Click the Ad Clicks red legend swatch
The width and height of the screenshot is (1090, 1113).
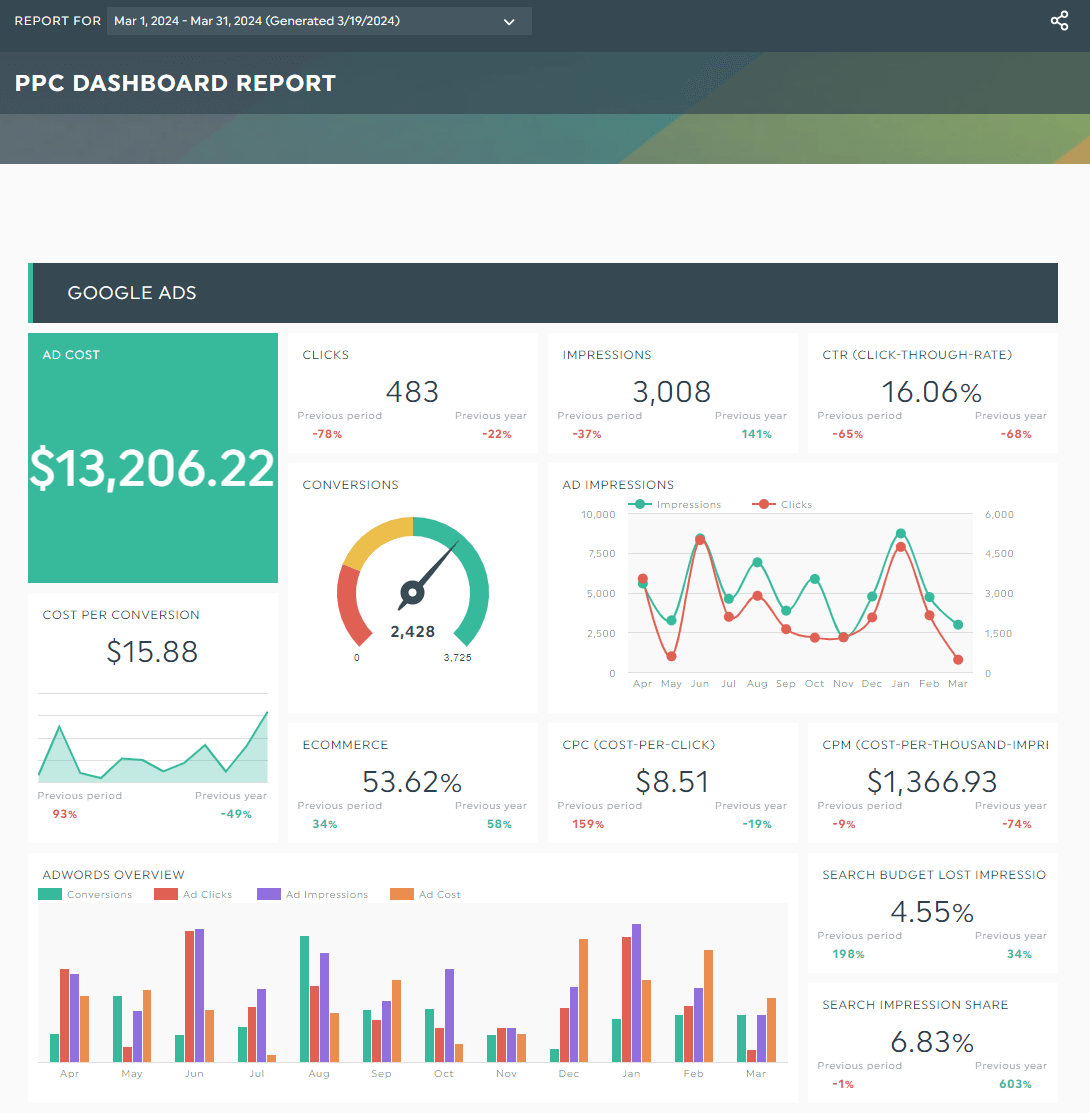point(165,894)
